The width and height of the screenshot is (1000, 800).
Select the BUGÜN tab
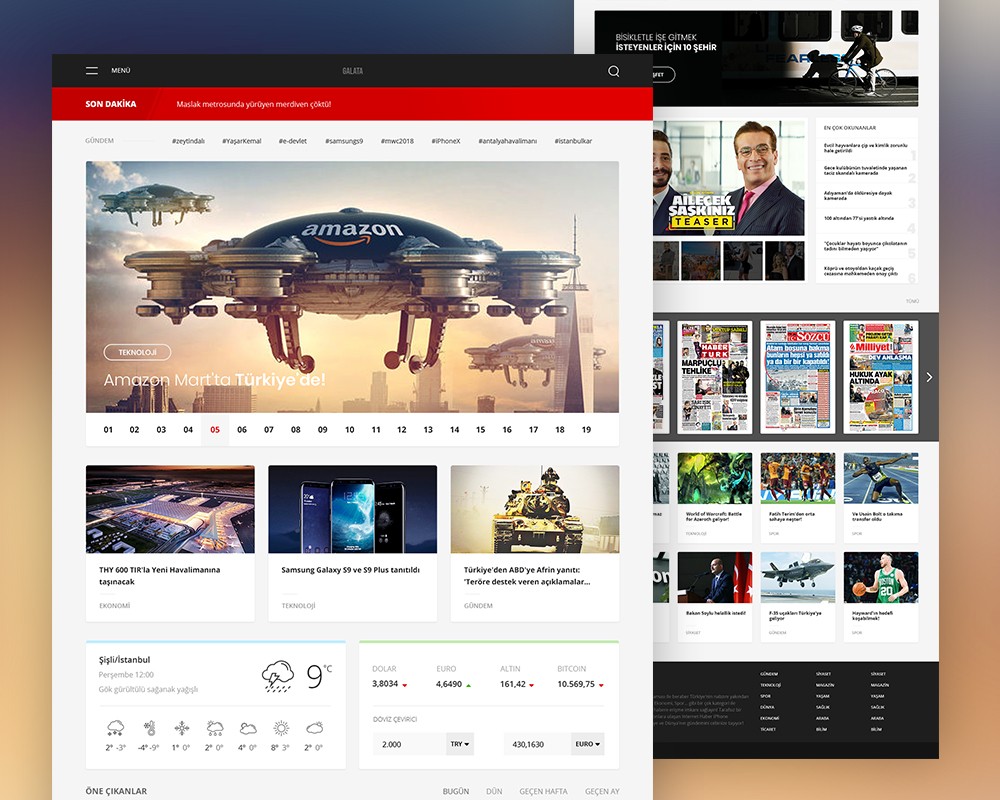(x=455, y=791)
